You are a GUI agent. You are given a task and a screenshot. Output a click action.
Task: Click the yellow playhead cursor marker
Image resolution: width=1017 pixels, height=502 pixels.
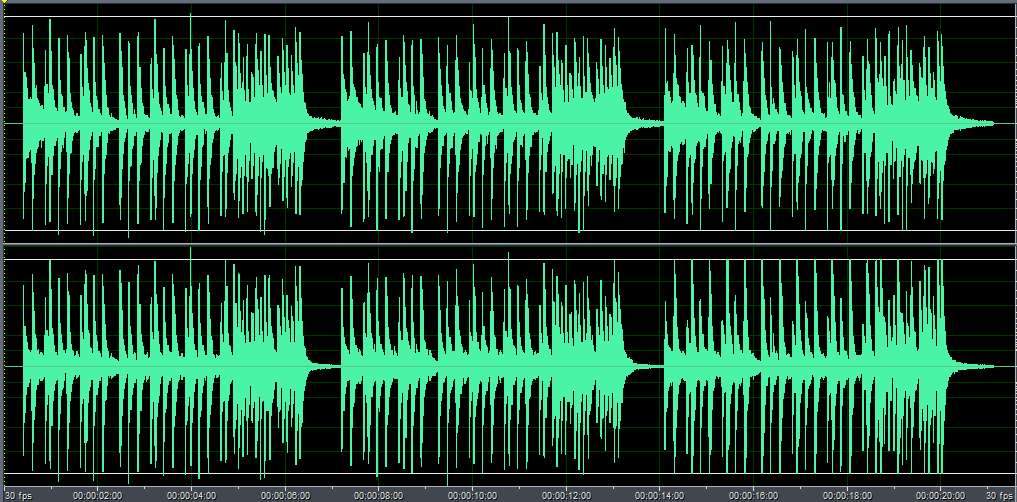tap(3, 2)
